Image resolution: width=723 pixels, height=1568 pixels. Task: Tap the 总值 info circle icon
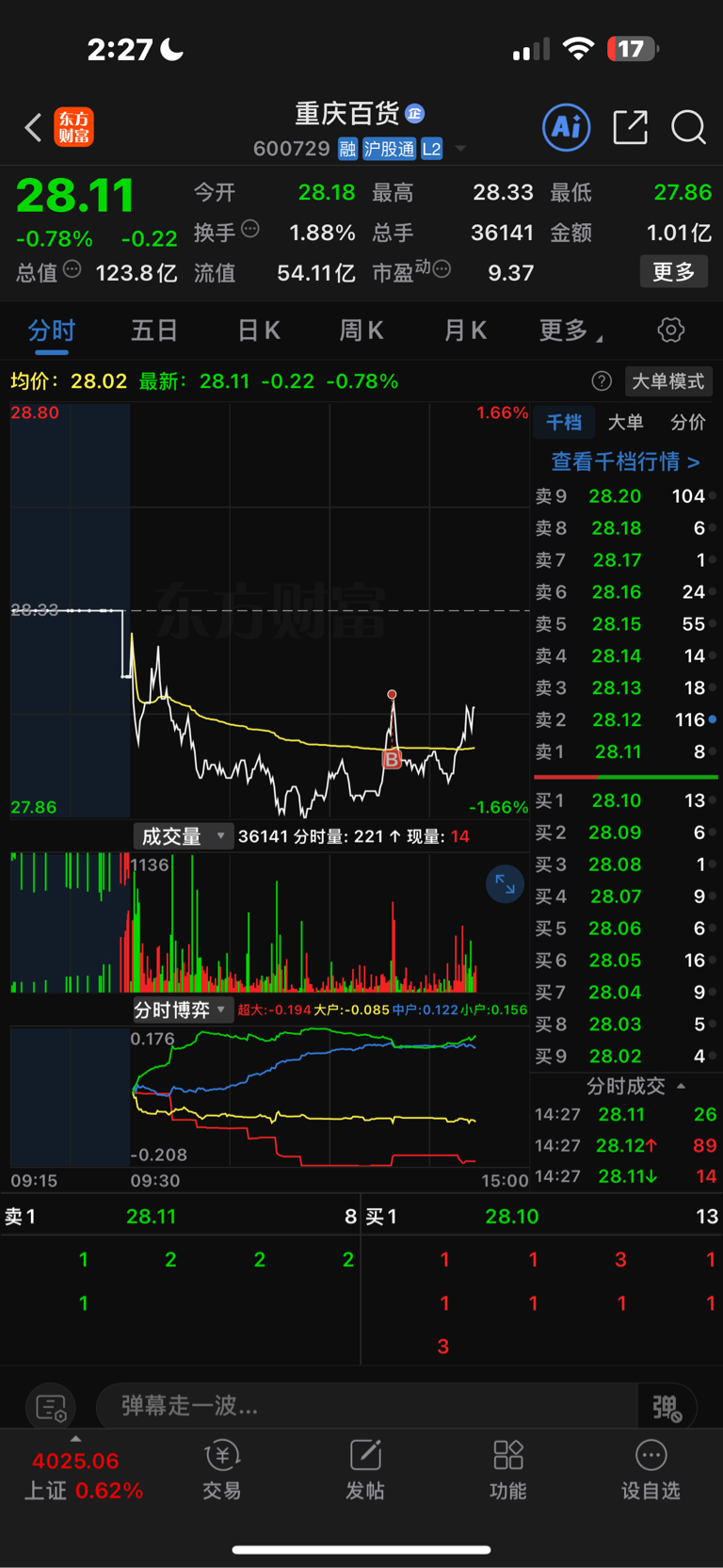tap(72, 269)
